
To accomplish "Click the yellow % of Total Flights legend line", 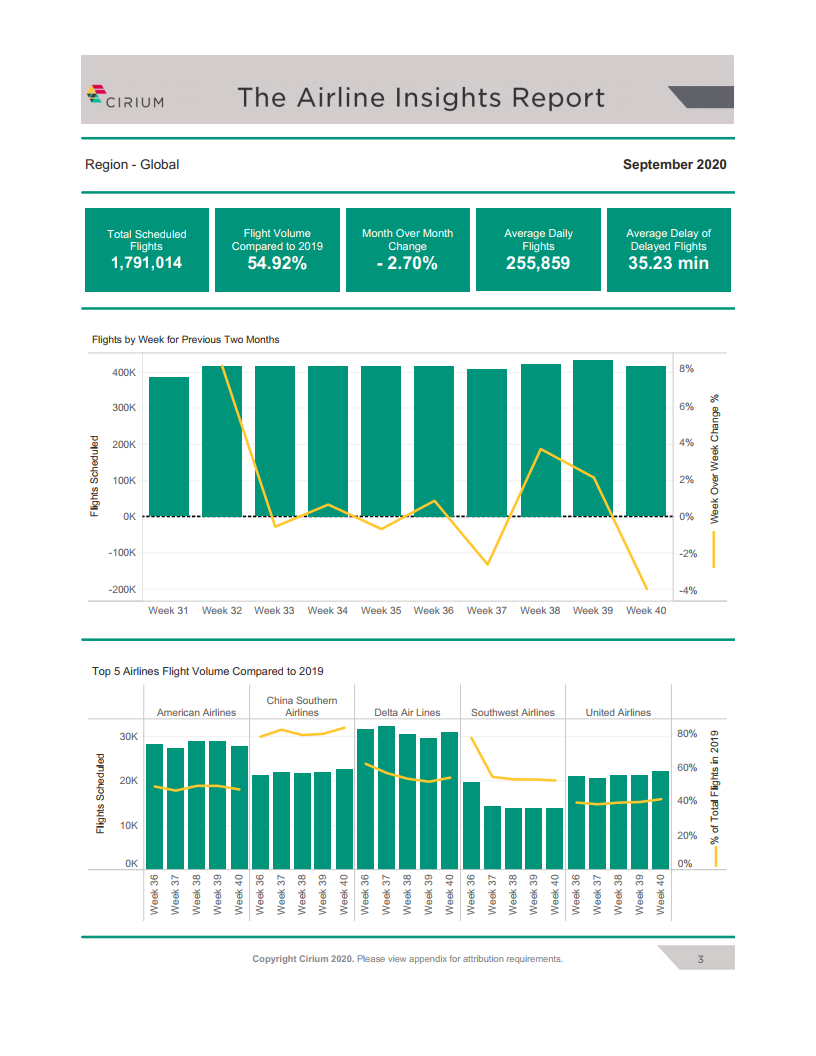I will coord(714,857).
